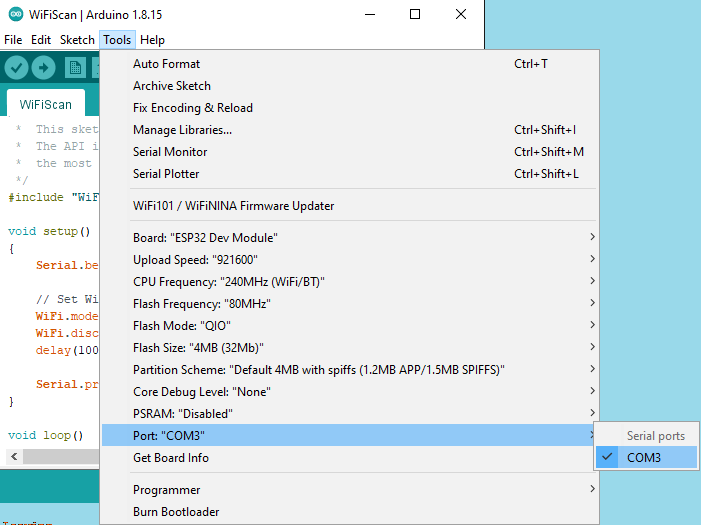Open the Port COM3 submenu
This screenshot has width=701, height=525.
[350, 436]
